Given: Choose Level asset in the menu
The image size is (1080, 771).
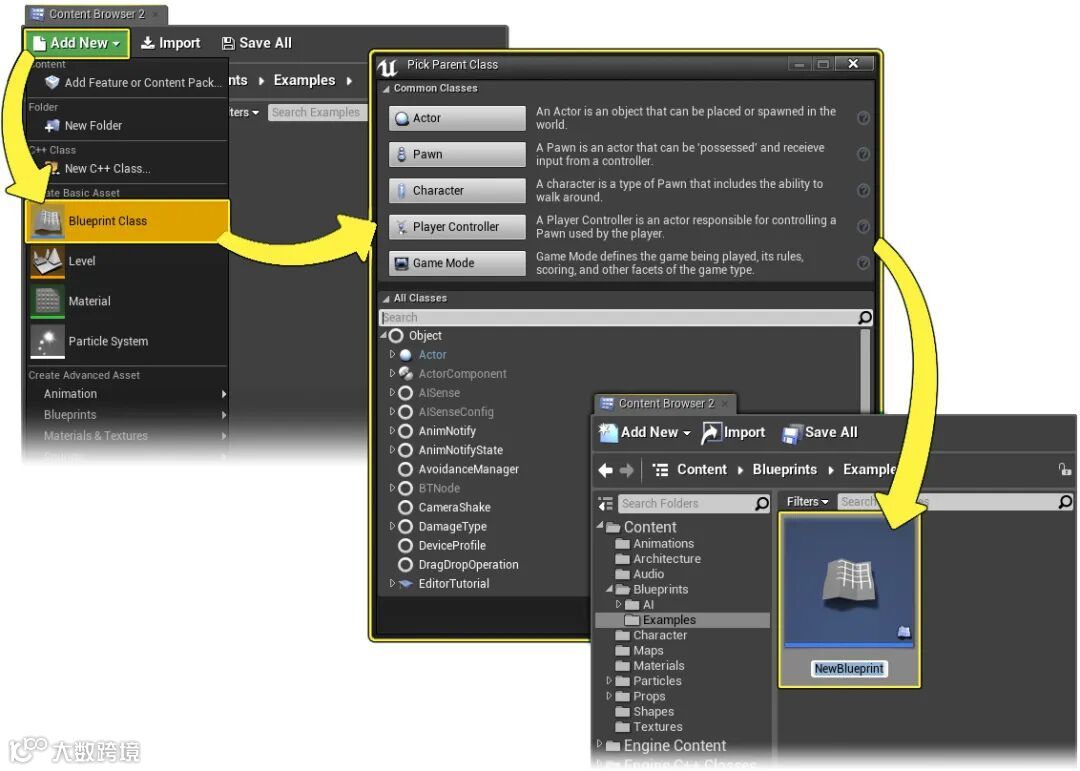Looking at the screenshot, I should click(127, 261).
